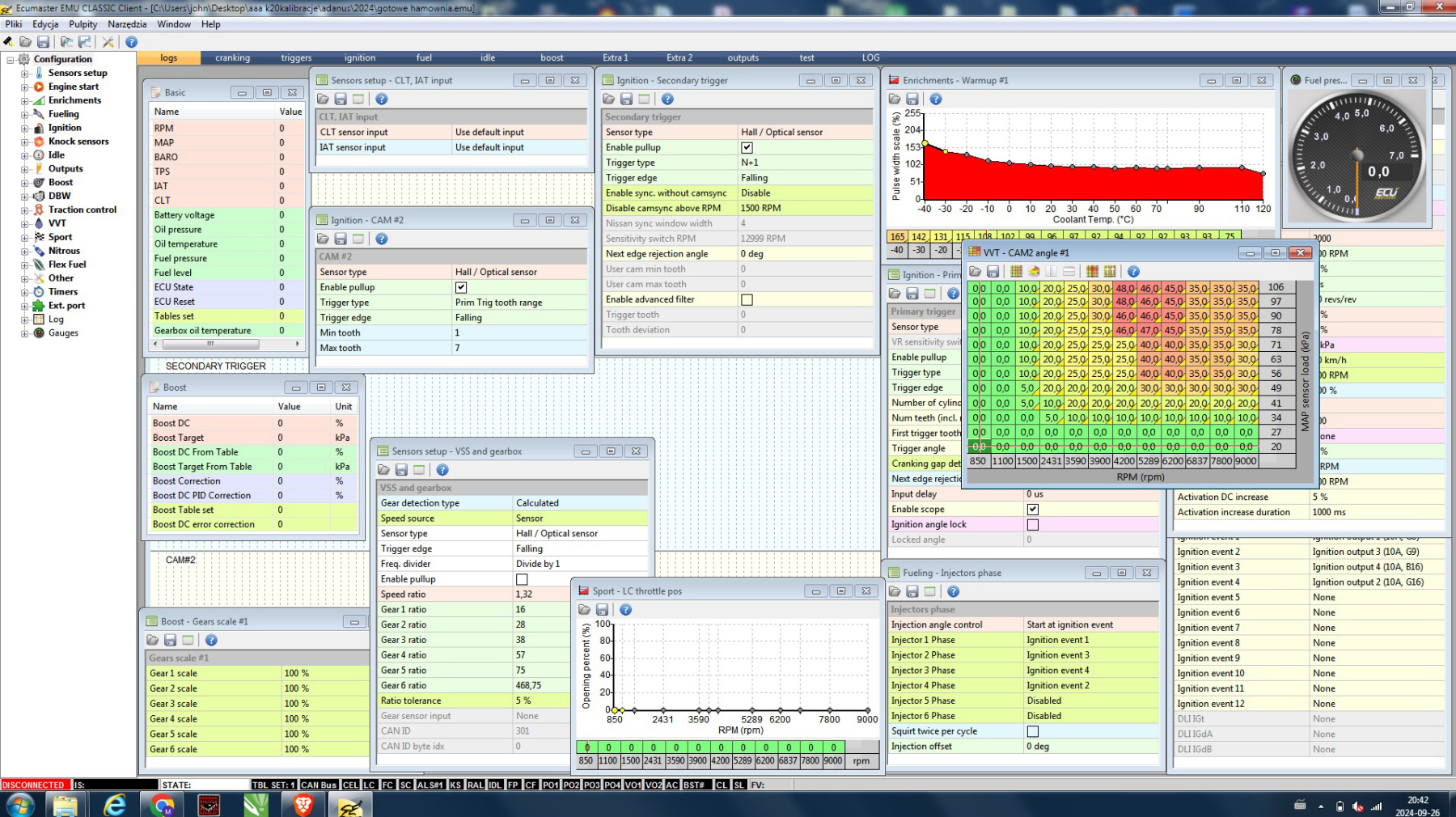This screenshot has width=1456, height=817.
Task: Click save icon in Fueling Injectors phase window
Action: [912, 591]
